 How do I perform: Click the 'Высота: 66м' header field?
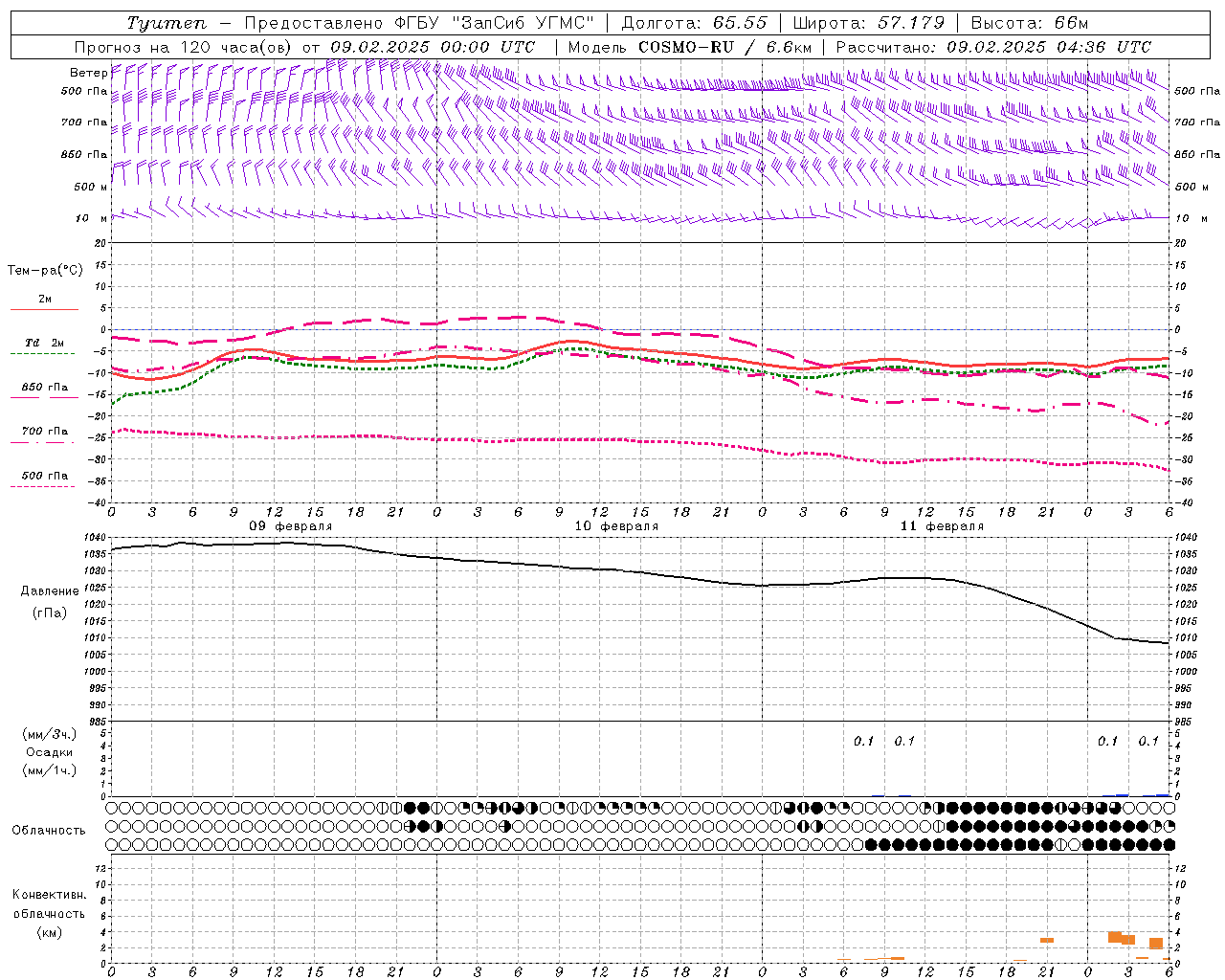[x=1030, y=23]
